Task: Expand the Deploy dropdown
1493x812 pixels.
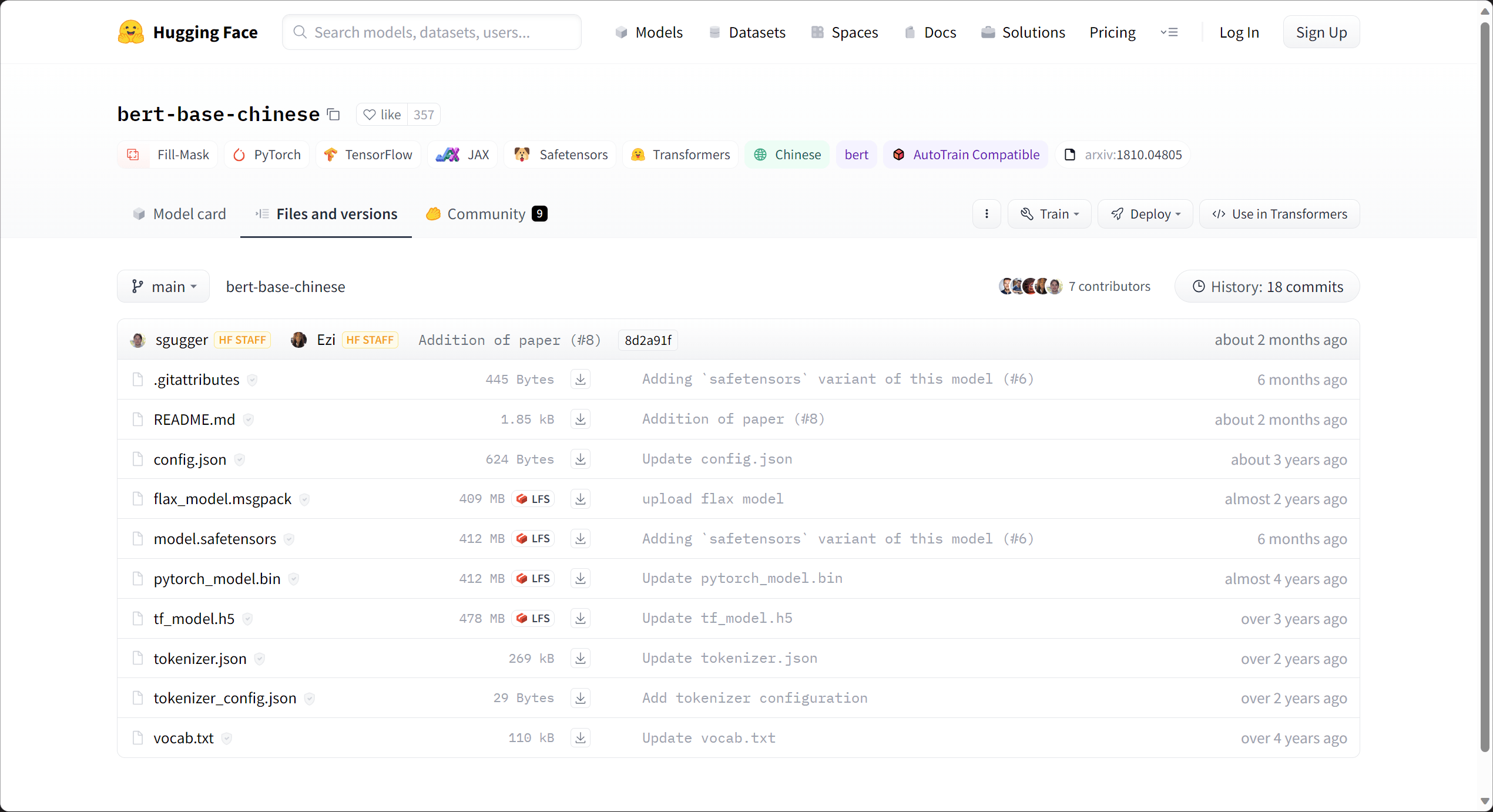Action: point(1145,214)
